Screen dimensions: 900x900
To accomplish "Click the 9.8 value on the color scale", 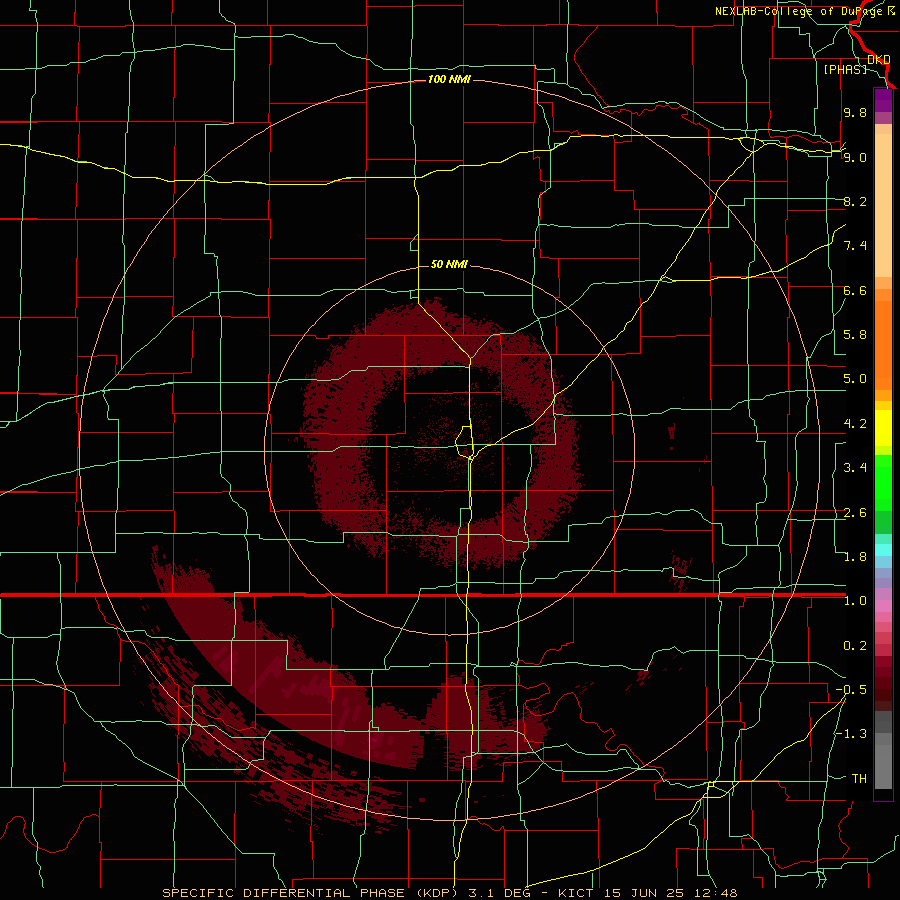I will click(855, 112).
